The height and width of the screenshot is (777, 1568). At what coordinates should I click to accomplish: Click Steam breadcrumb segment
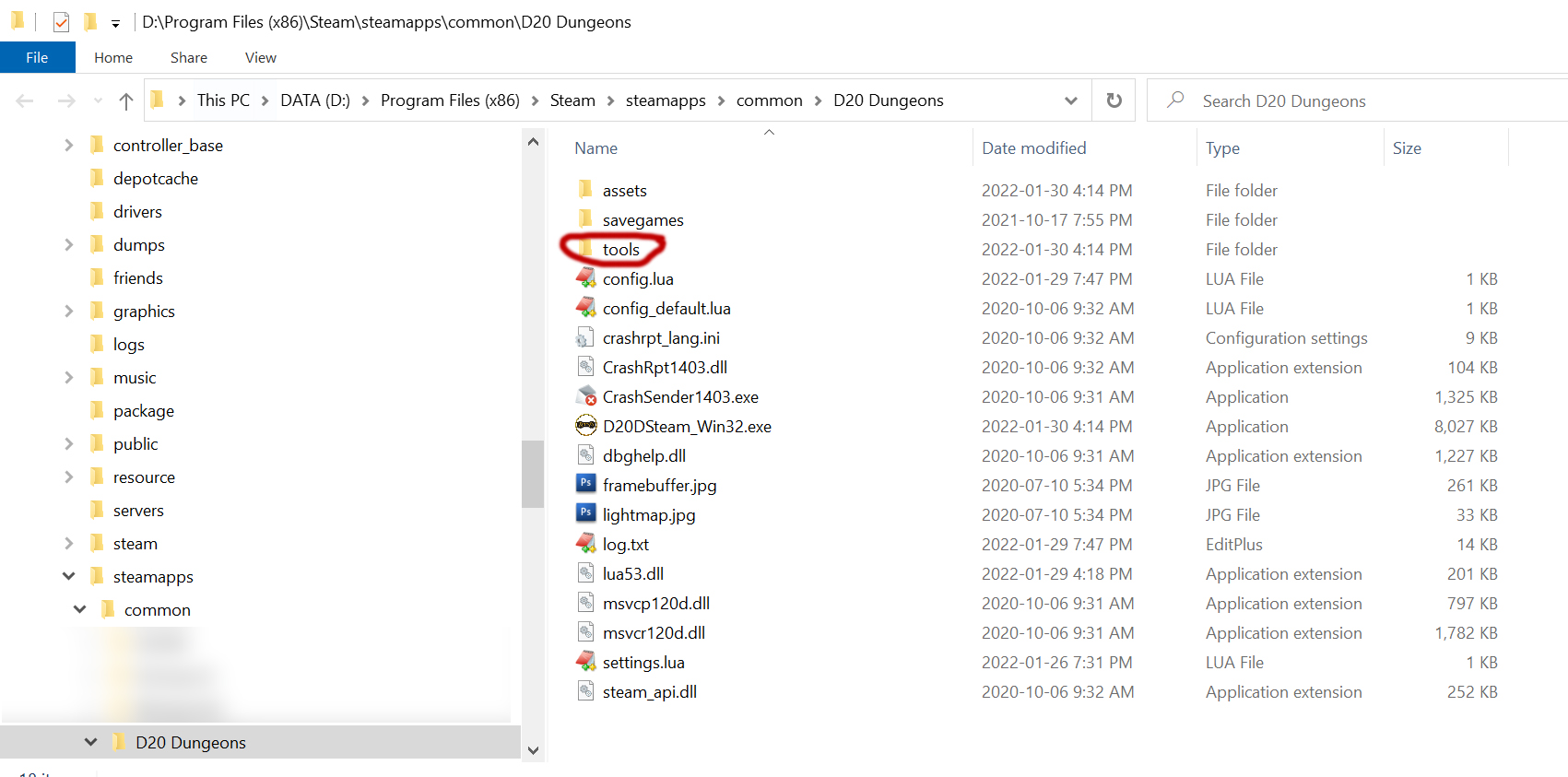click(572, 100)
